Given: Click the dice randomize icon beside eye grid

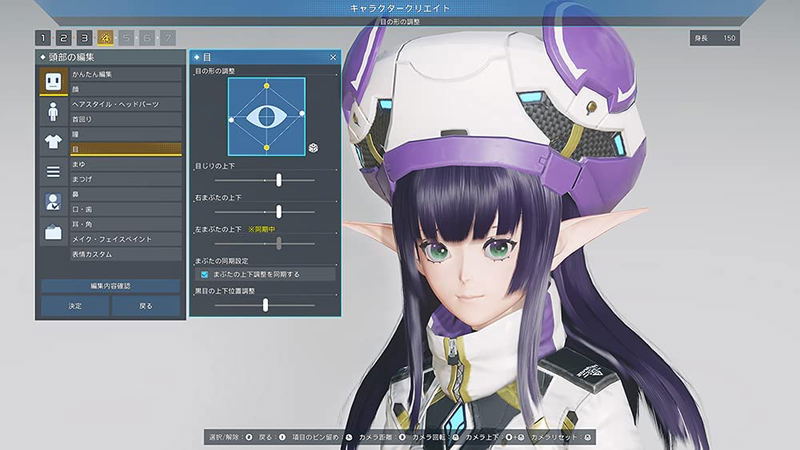Looking at the screenshot, I should (x=314, y=147).
